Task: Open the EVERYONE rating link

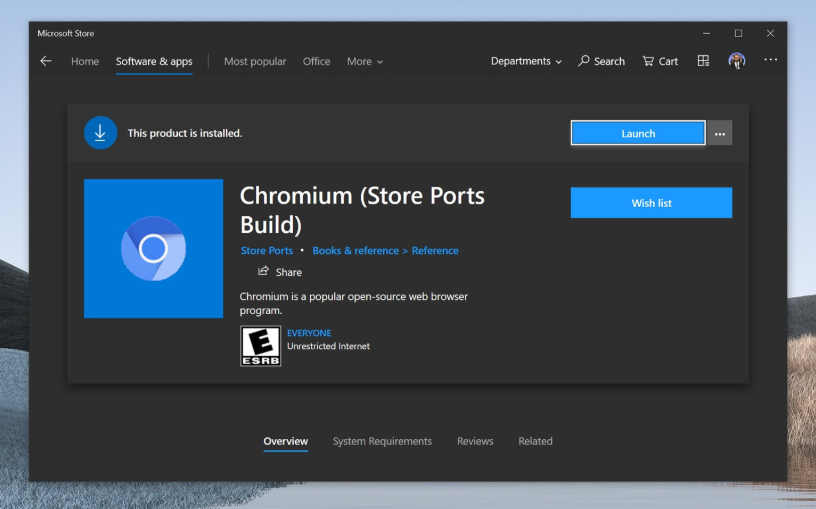Action: click(309, 333)
